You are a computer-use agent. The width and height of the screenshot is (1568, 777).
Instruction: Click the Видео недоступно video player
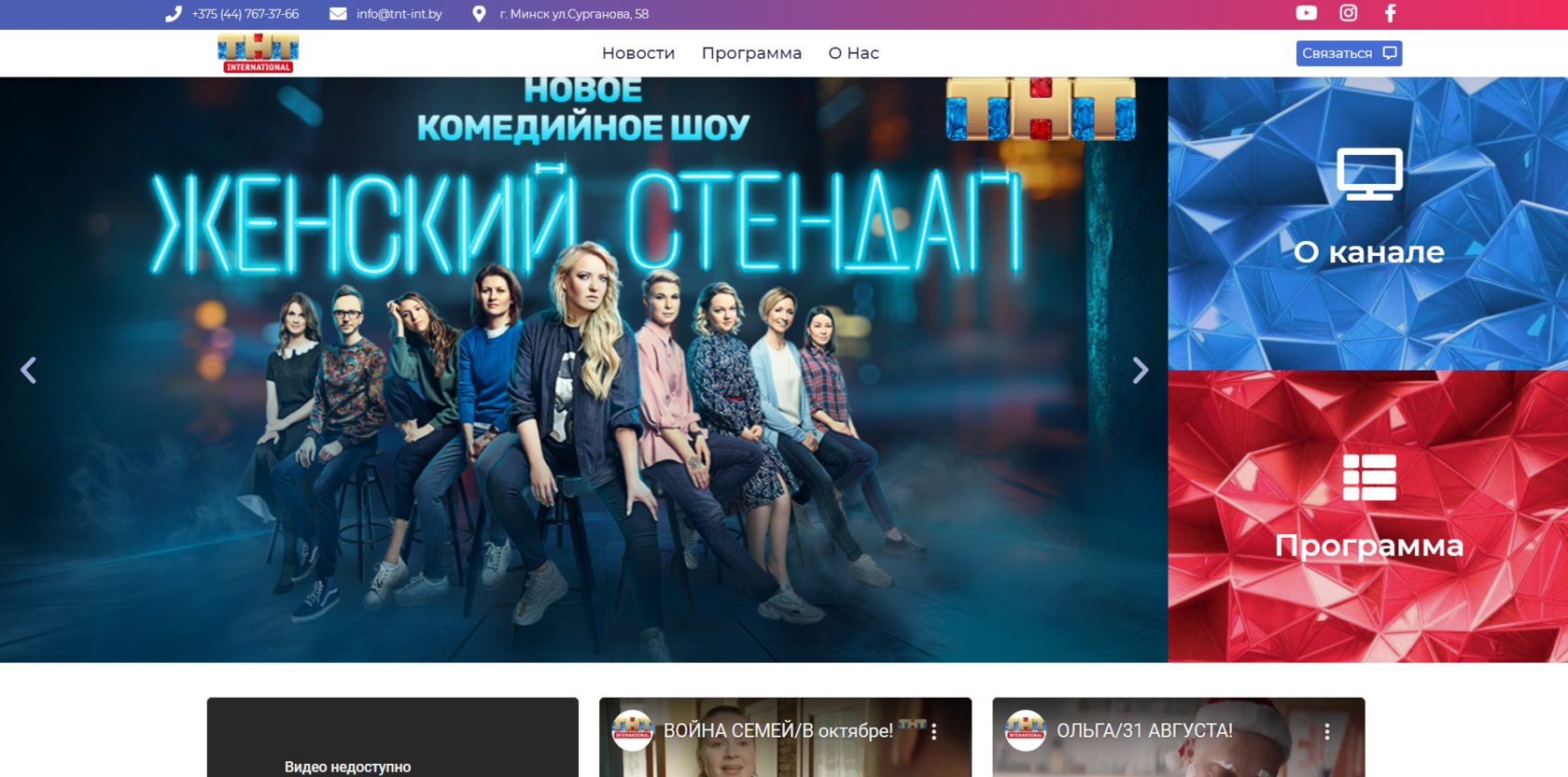[x=393, y=738]
